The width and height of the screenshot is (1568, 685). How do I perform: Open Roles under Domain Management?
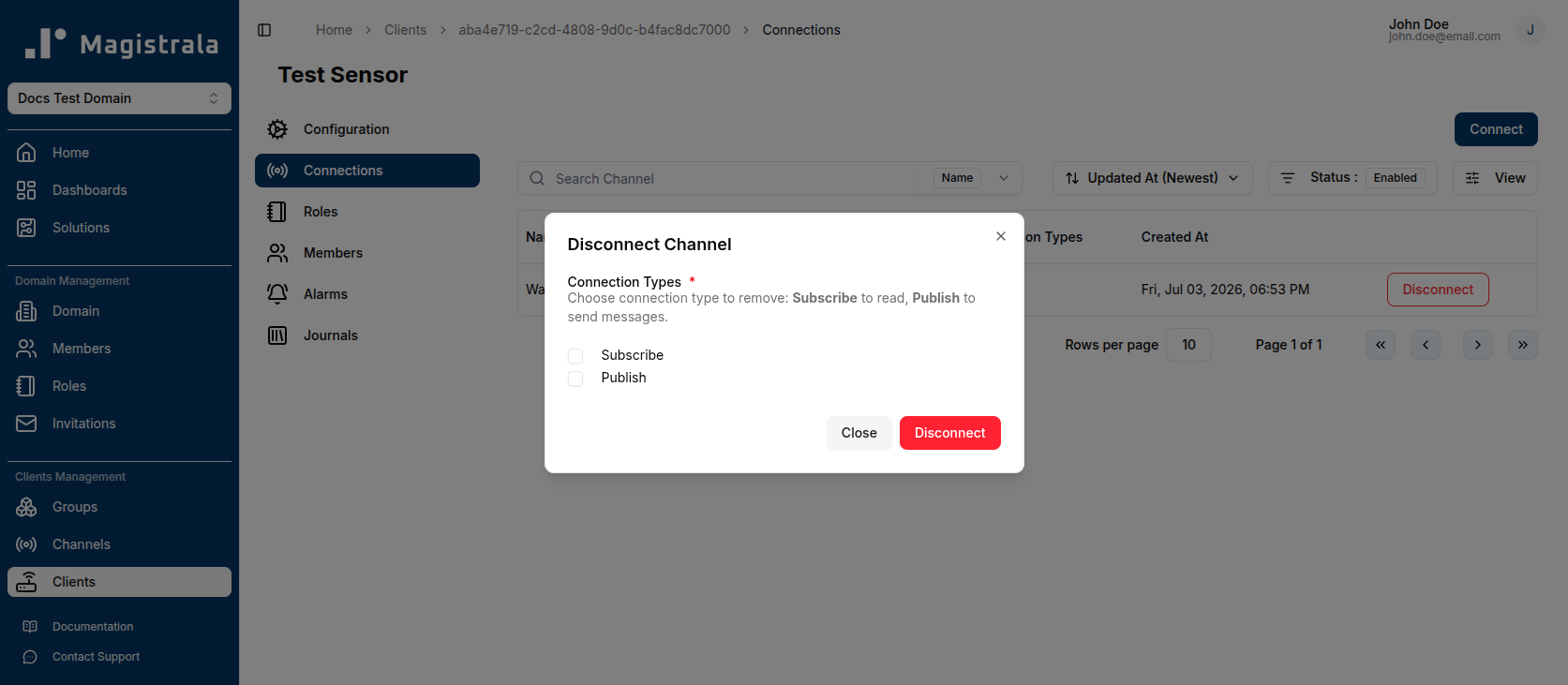[119, 386]
